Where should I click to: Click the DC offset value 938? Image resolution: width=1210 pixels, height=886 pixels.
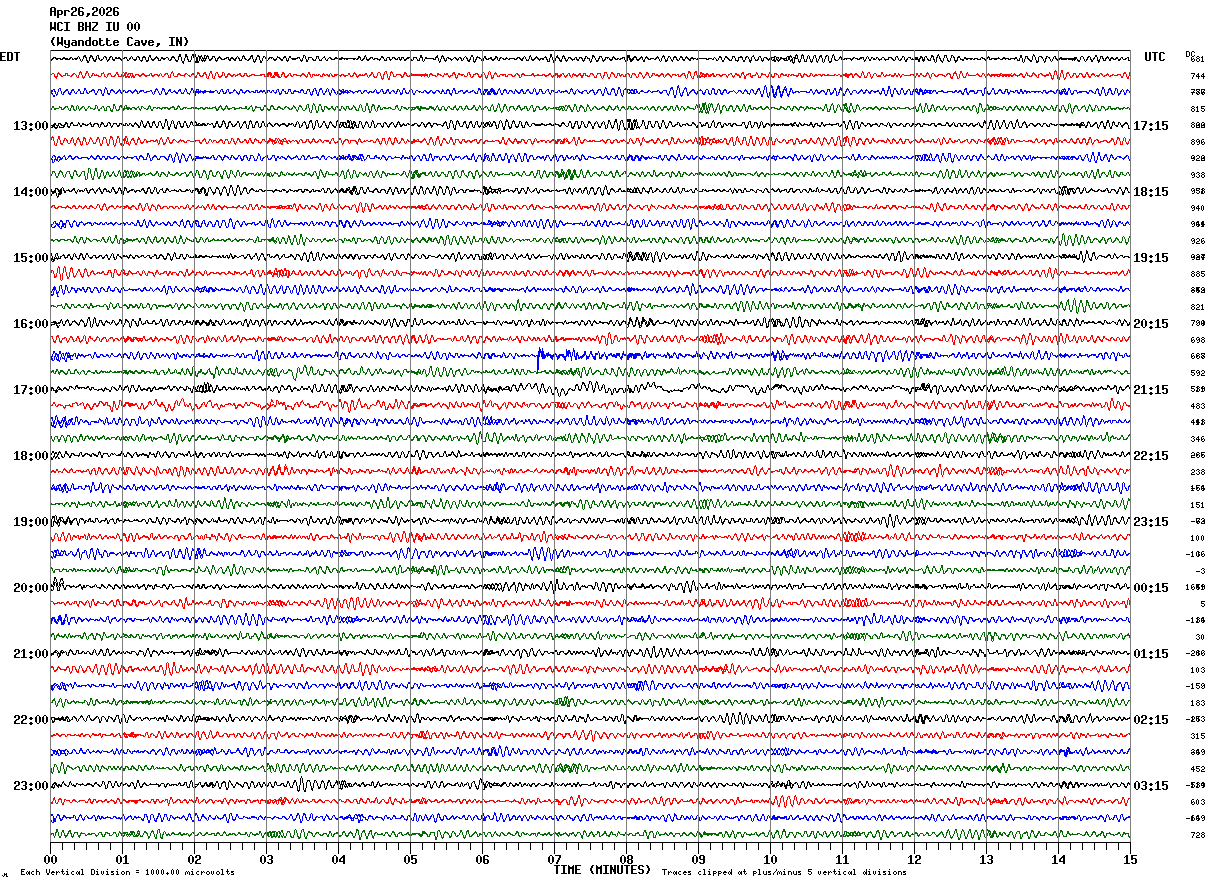pyautogui.click(x=1197, y=175)
